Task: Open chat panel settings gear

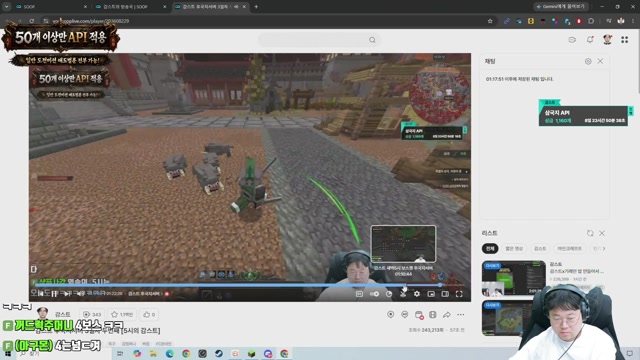Action: [x=588, y=61]
